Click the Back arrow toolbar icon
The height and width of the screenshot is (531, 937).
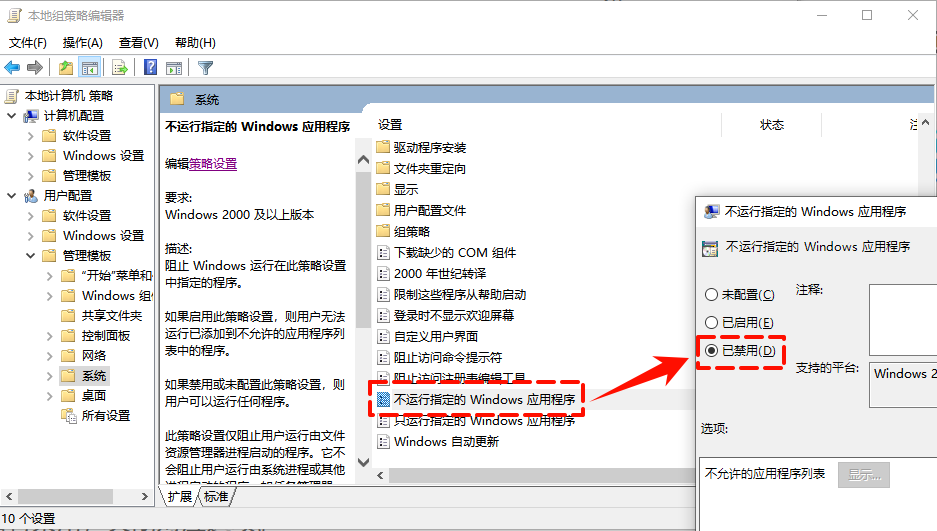(12, 67)
